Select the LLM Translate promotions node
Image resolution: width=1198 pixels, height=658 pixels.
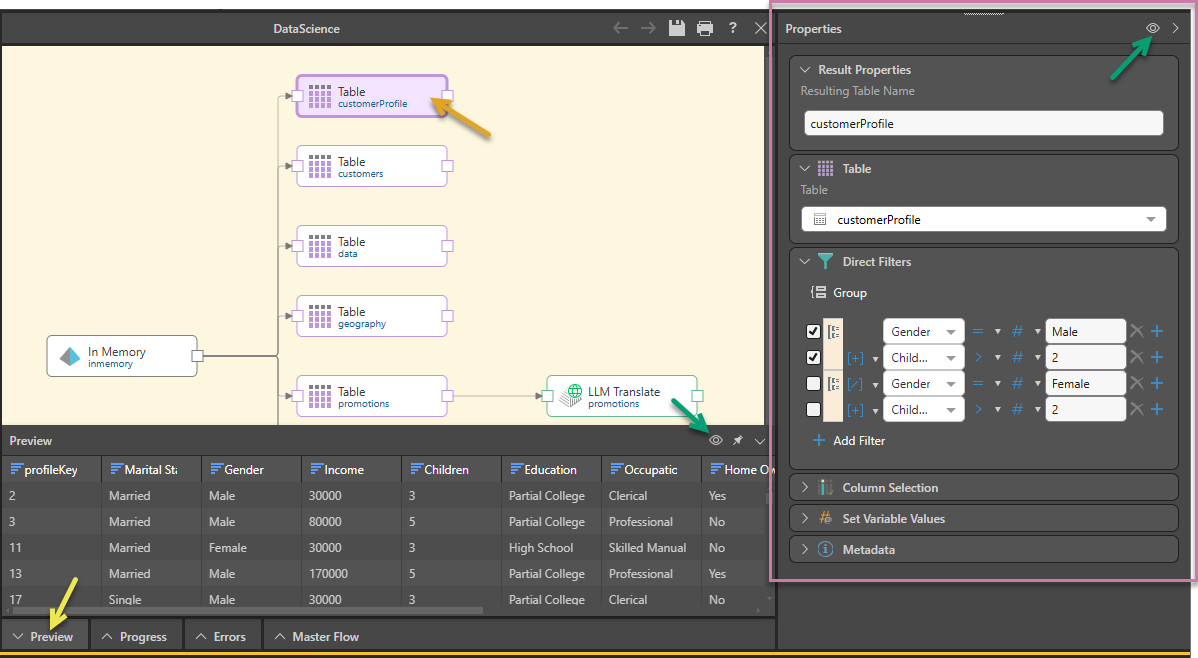622,396
